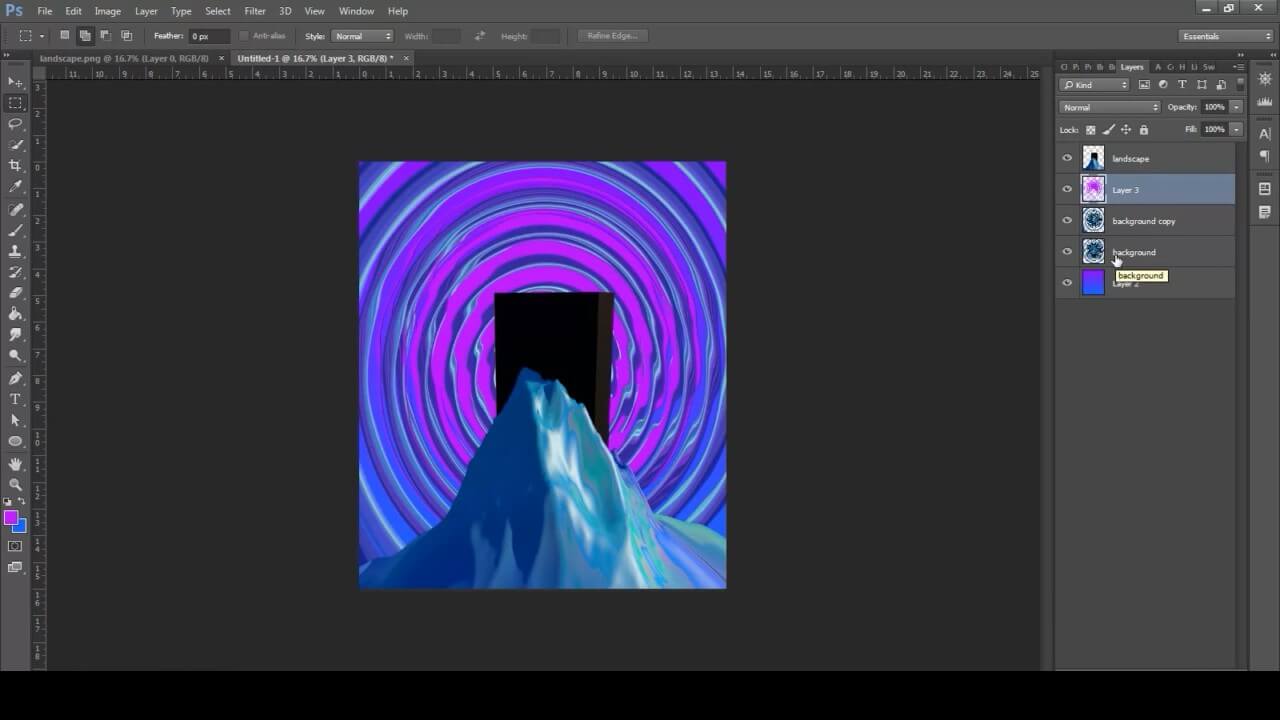
Task: Select the Horizontal Type tool
Action: (15, 399)
